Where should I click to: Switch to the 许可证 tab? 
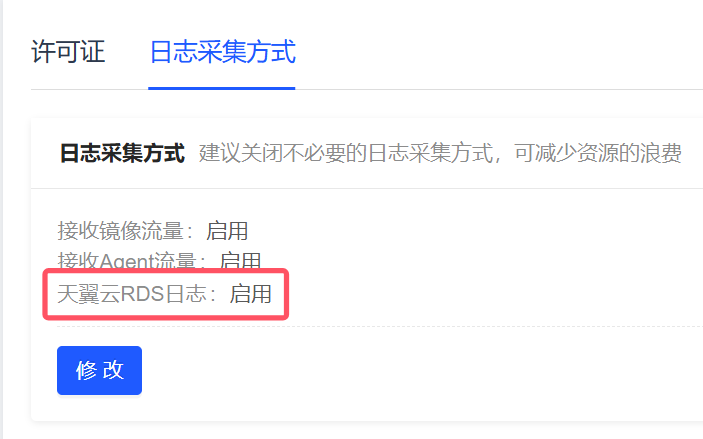pyautogui.click(x=68, y=52)
